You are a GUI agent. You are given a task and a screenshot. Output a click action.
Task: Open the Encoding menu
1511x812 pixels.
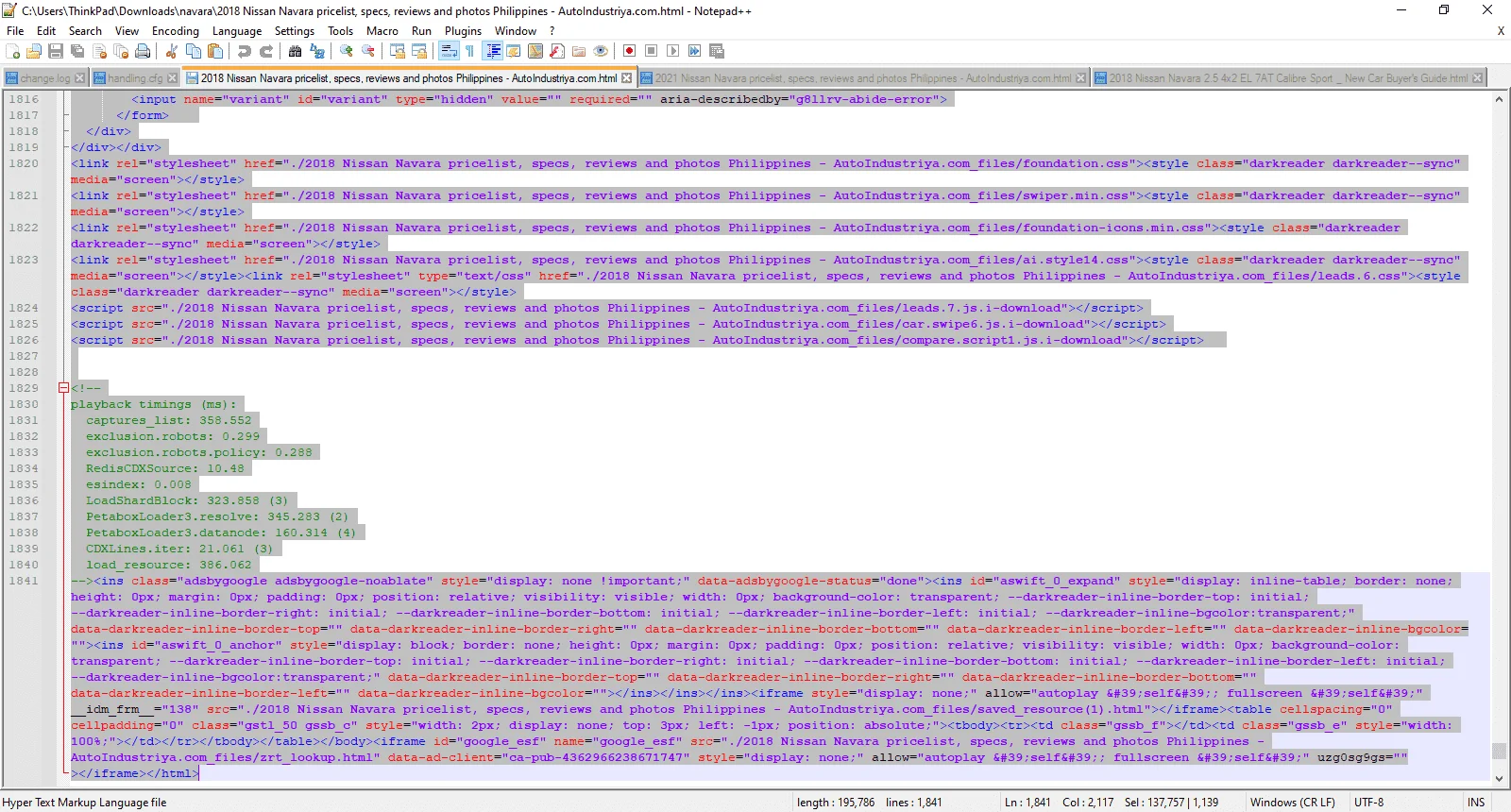pyautogui.click(x=176, y=31)
